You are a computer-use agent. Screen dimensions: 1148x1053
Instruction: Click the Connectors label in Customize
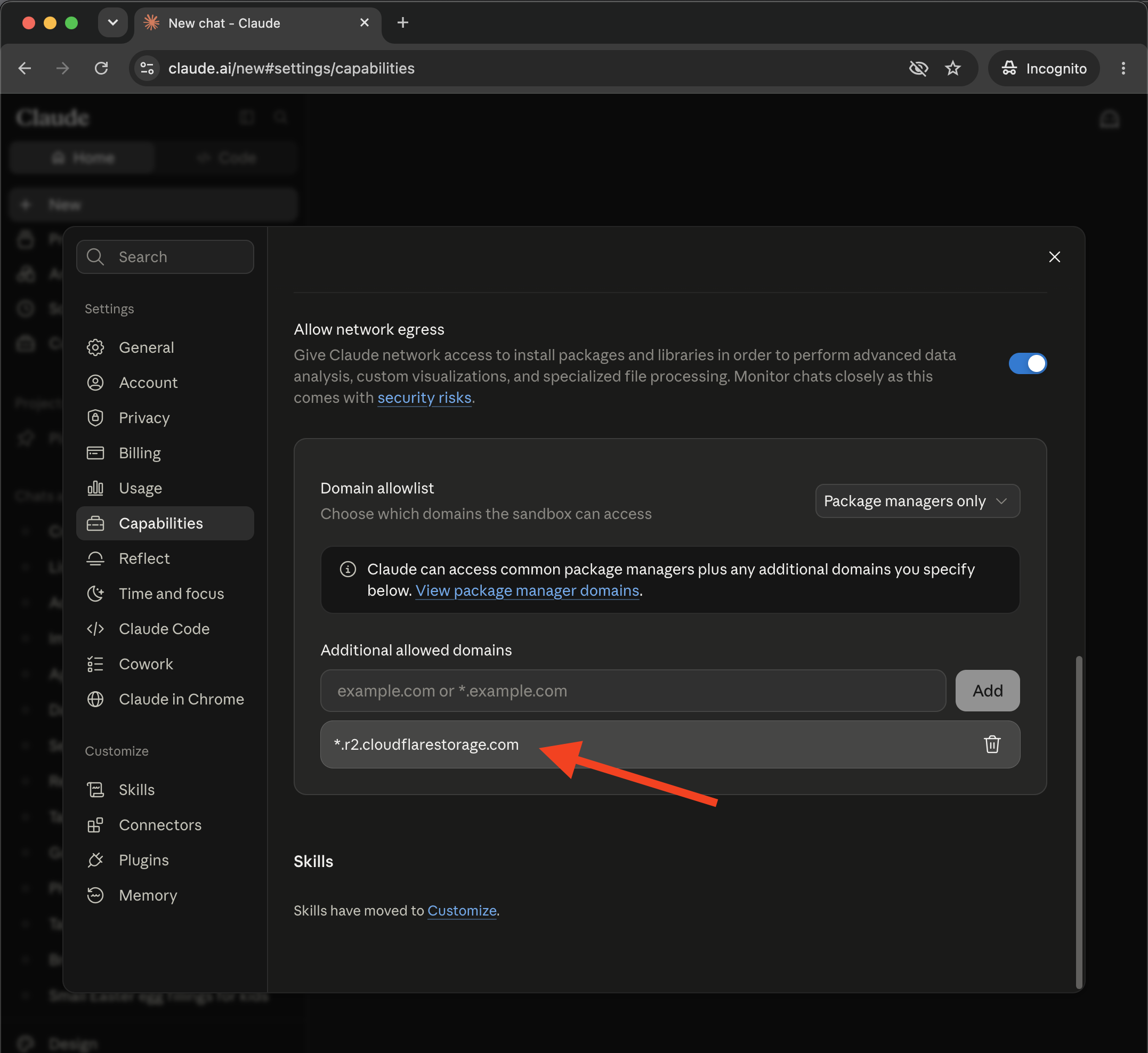coord(160,825)
